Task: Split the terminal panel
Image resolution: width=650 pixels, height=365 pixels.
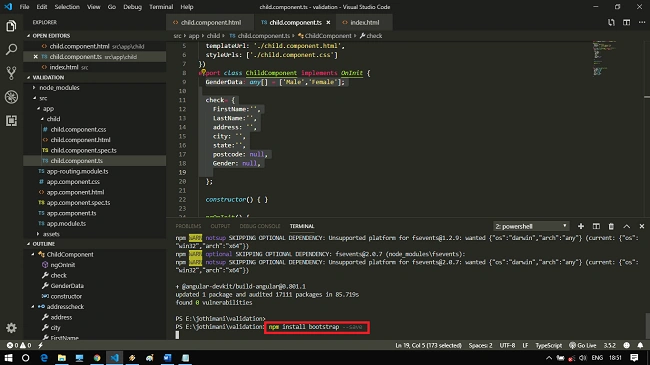Action: click(596, 226)
